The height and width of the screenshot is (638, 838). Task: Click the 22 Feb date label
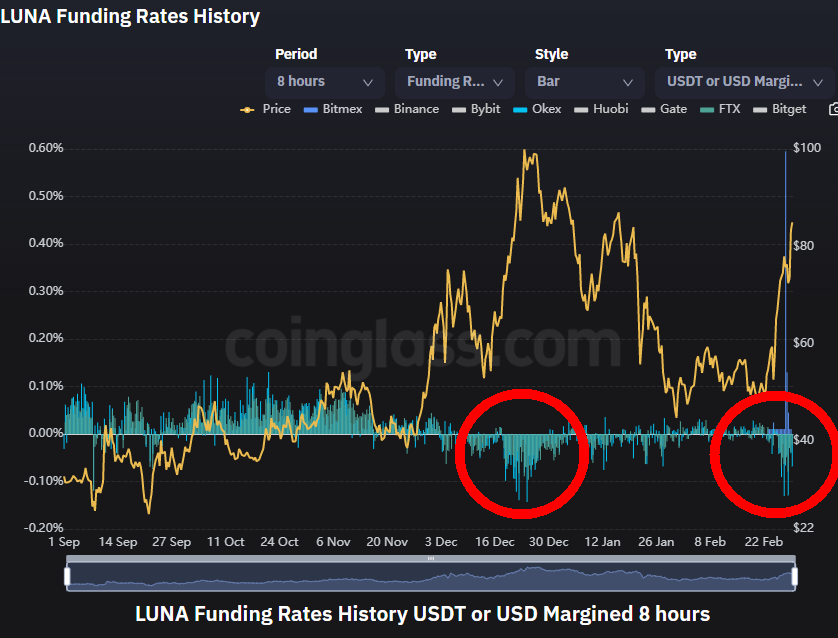pos(764,542)
